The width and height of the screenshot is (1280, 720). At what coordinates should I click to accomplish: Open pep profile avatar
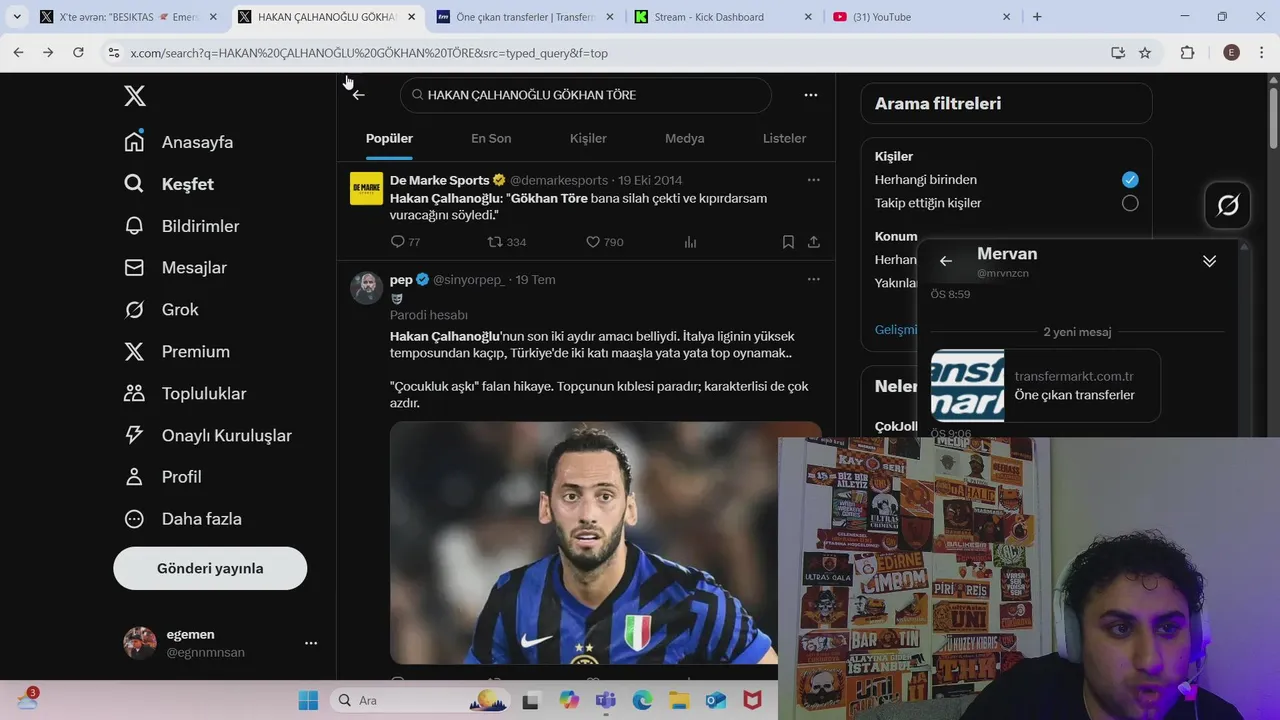[366, 288]
